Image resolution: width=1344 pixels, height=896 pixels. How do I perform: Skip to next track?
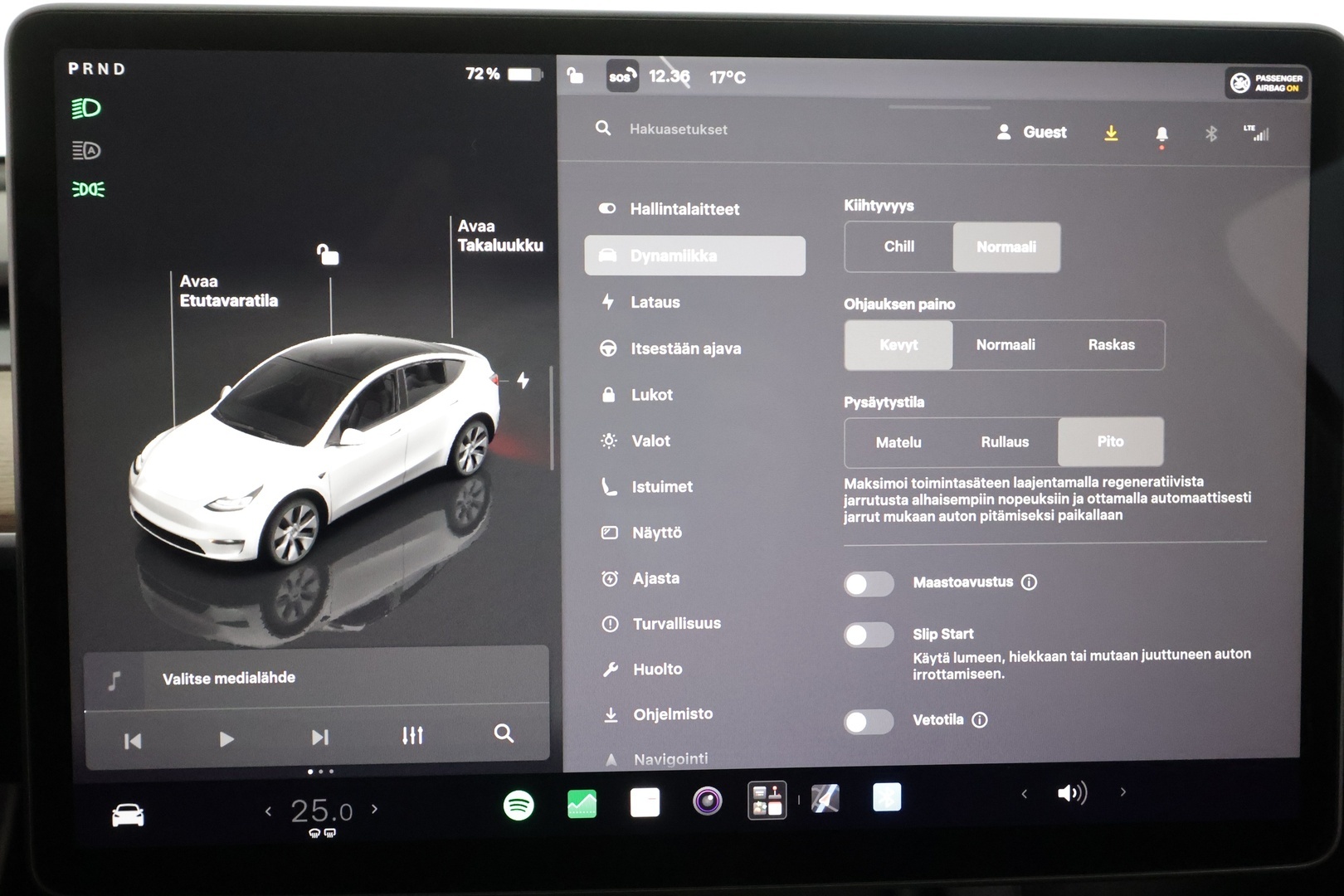coord(320,737)
